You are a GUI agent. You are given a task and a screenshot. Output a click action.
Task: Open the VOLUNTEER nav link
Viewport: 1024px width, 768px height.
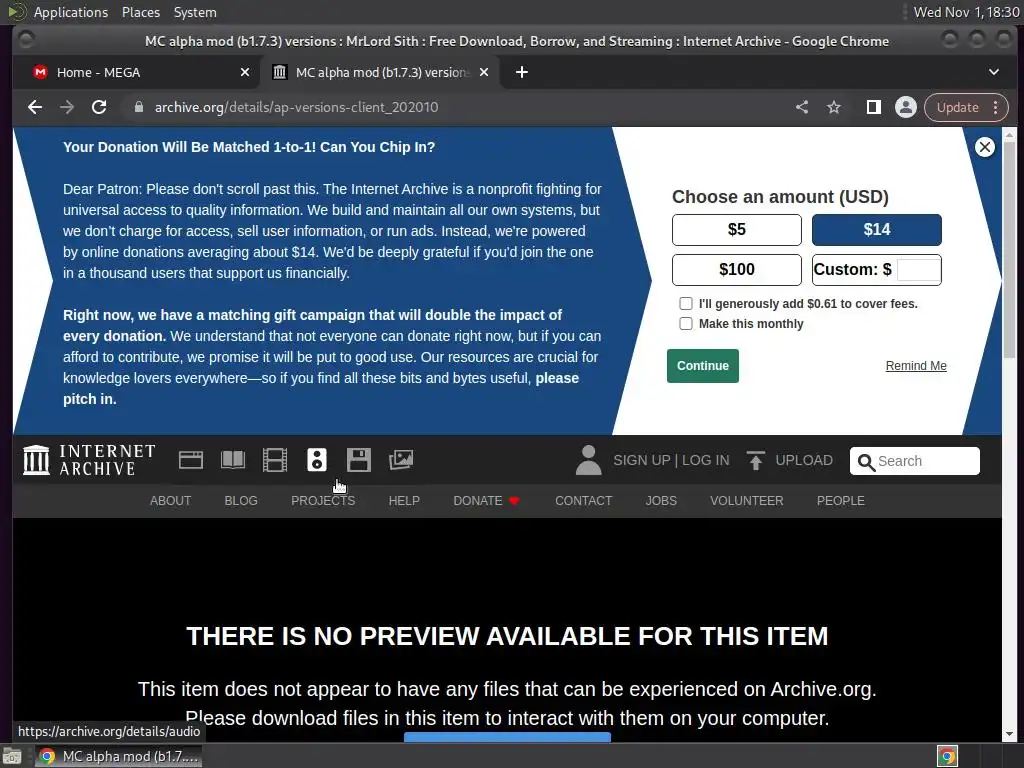pyautogui.click(x=746, y=501)
